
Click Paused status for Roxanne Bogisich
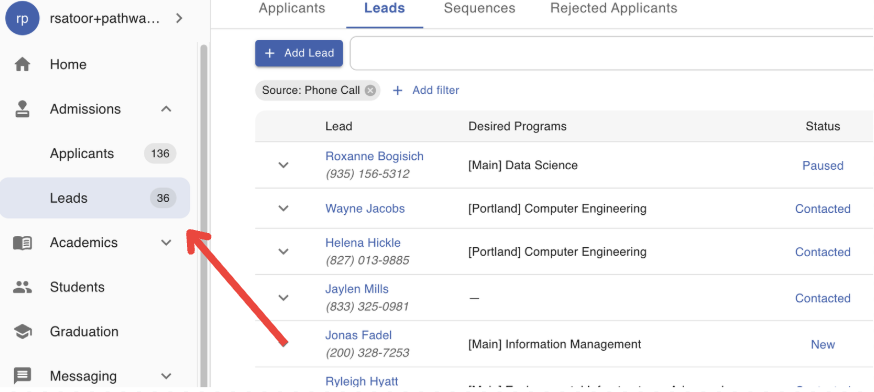point(823,166)
